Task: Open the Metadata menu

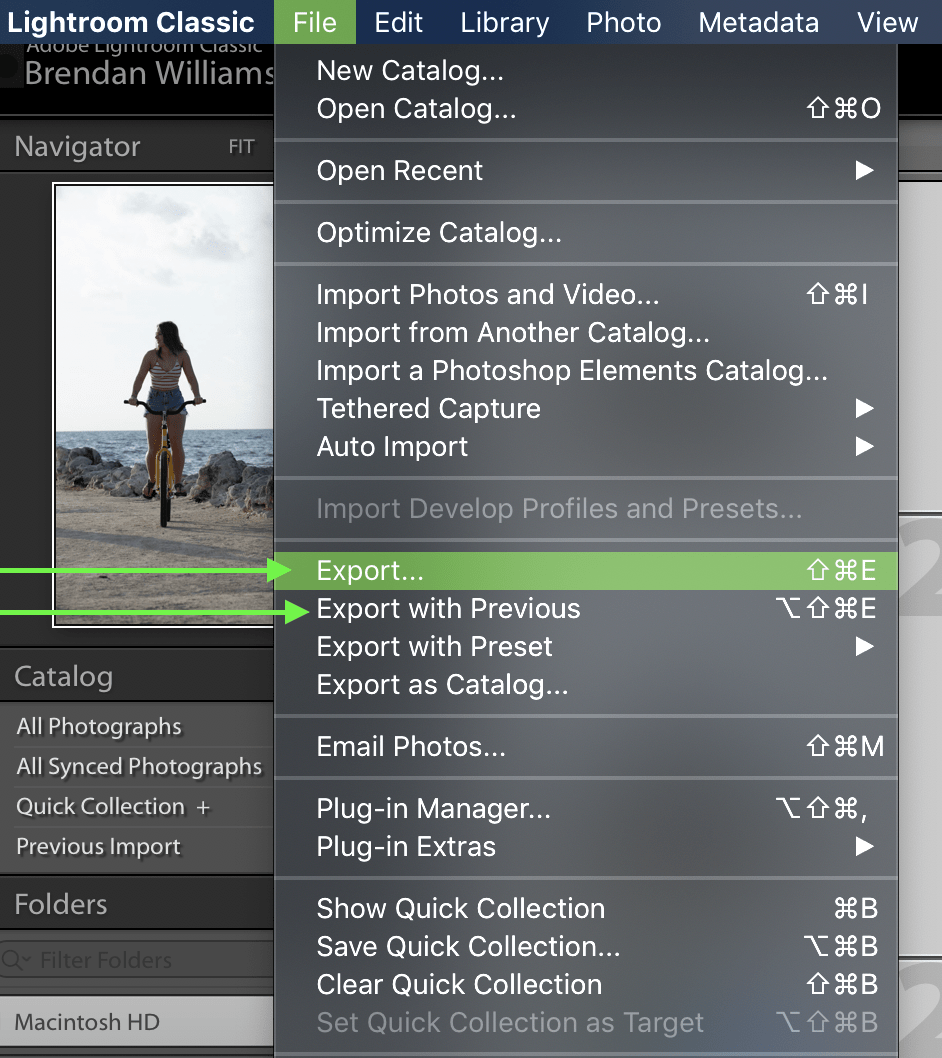Action: (x=758, y=22)
